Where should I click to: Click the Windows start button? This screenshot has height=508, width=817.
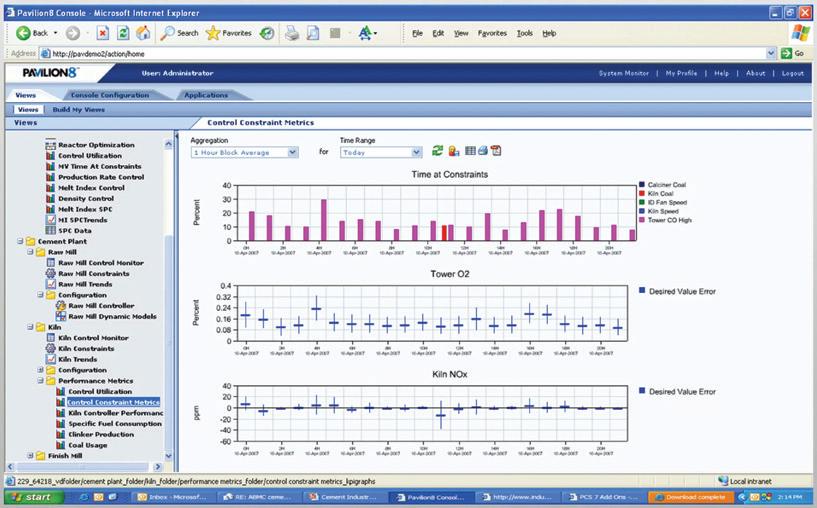coord(34,497)
